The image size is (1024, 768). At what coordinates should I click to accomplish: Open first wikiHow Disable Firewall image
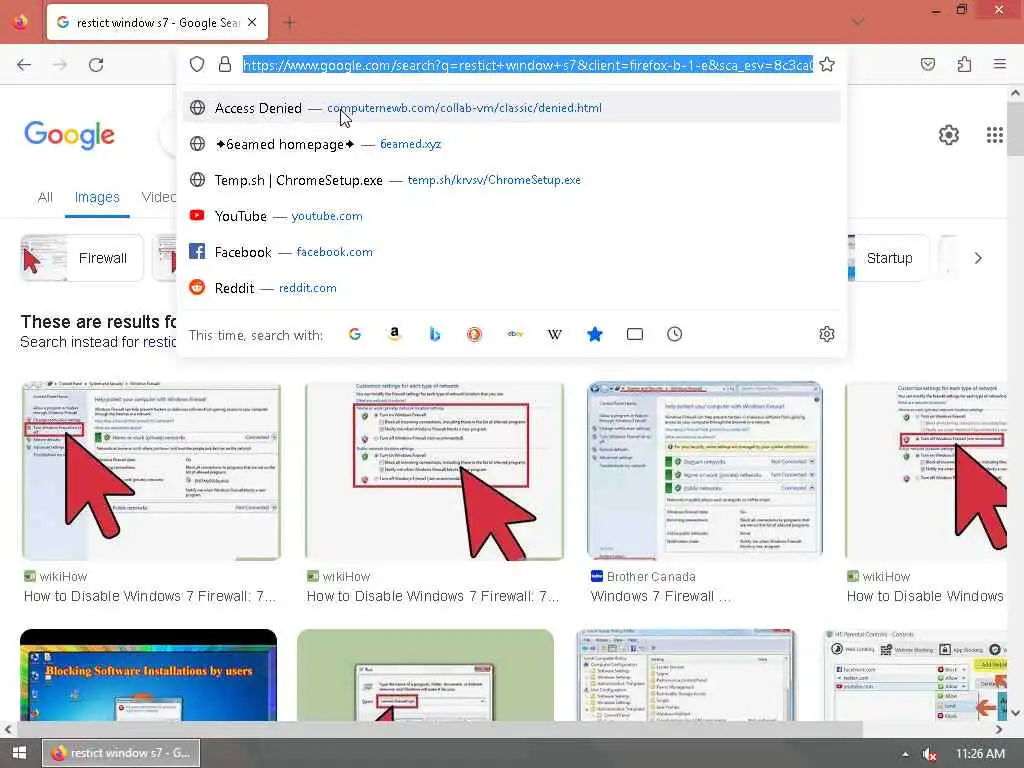151,471
